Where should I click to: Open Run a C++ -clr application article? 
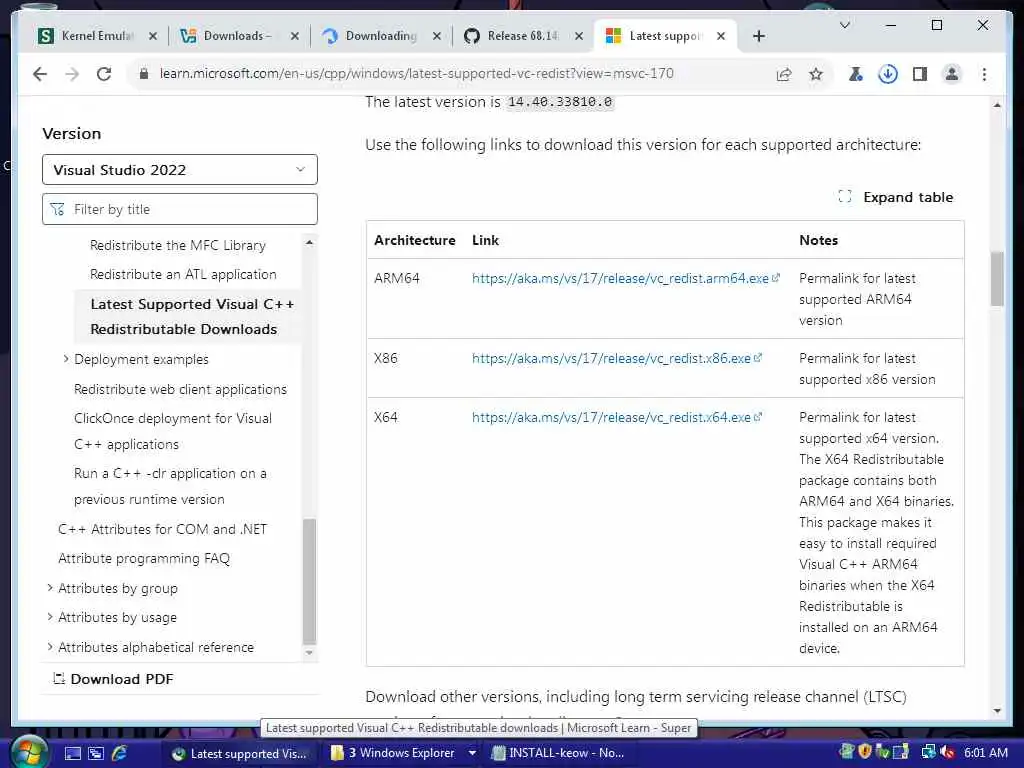pyautogui.click(x=170, y=486)
